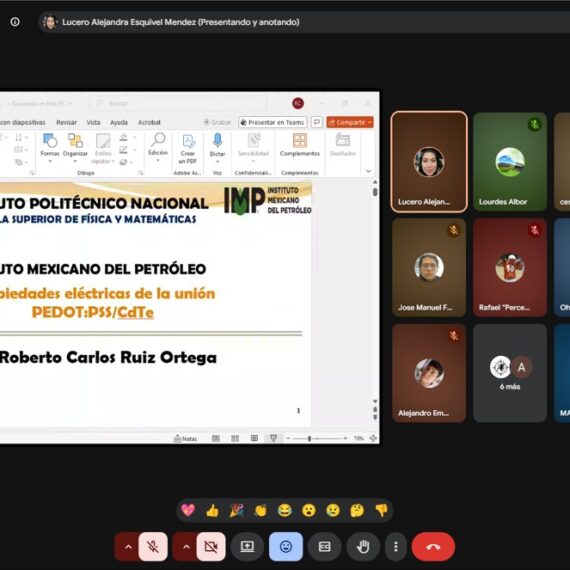Click Diseñador designer icon
The height and width of the screenshot is (570, 570).
click(343, 145)
